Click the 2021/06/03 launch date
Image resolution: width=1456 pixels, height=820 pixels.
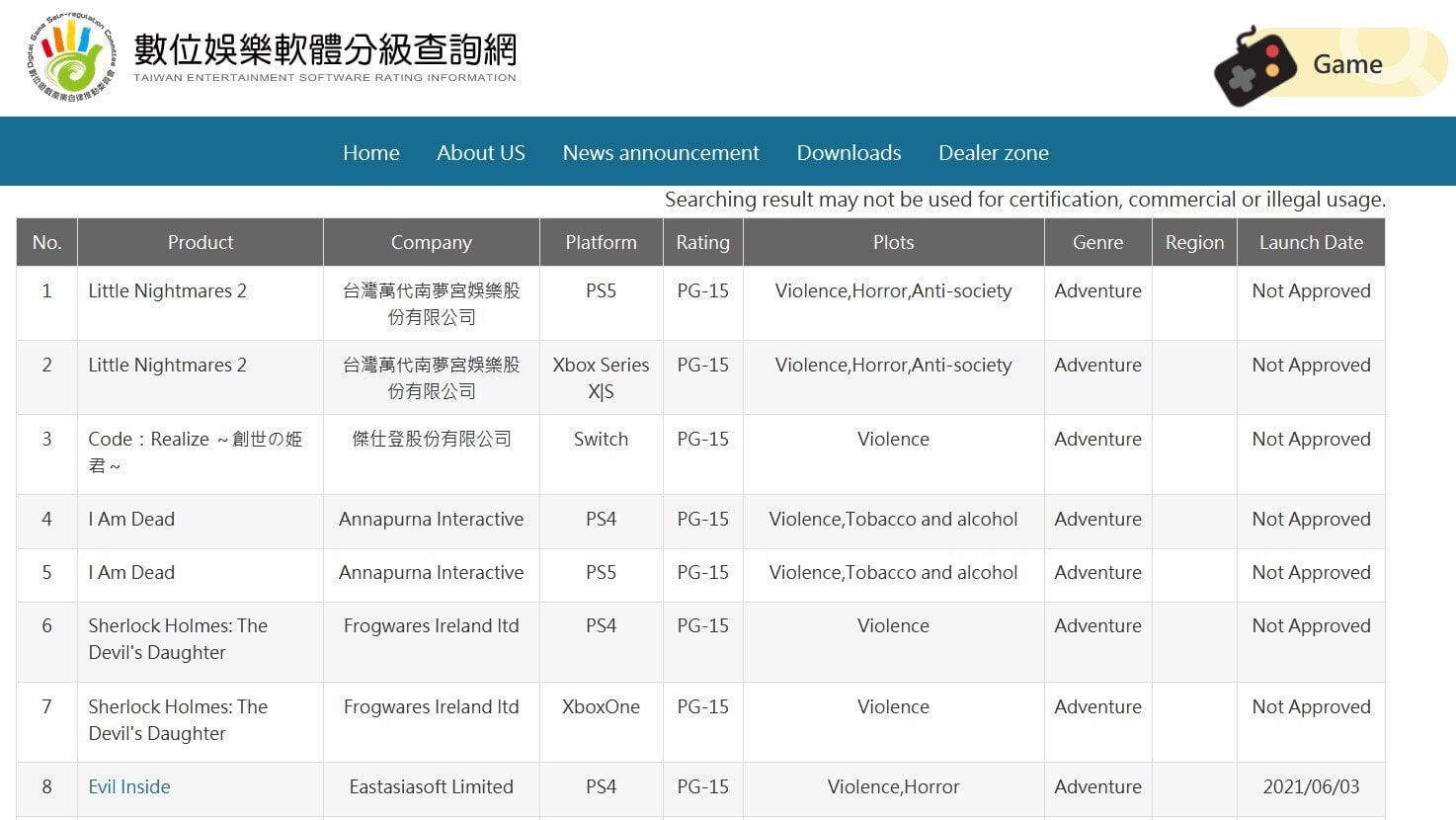click(1311, 786)
